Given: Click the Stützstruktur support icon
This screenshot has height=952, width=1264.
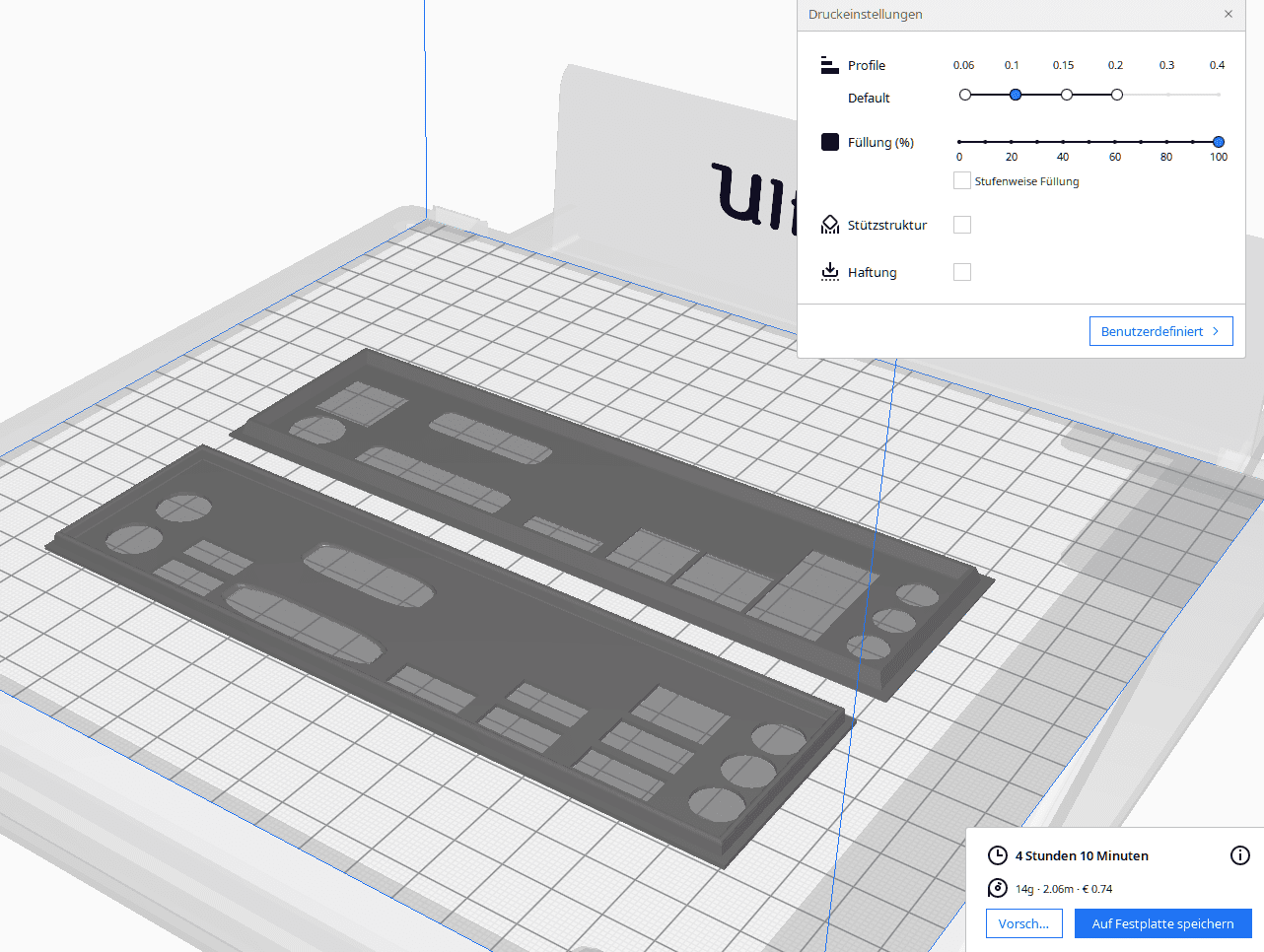Looking at the screenshot, I should (x=830, y=225).
